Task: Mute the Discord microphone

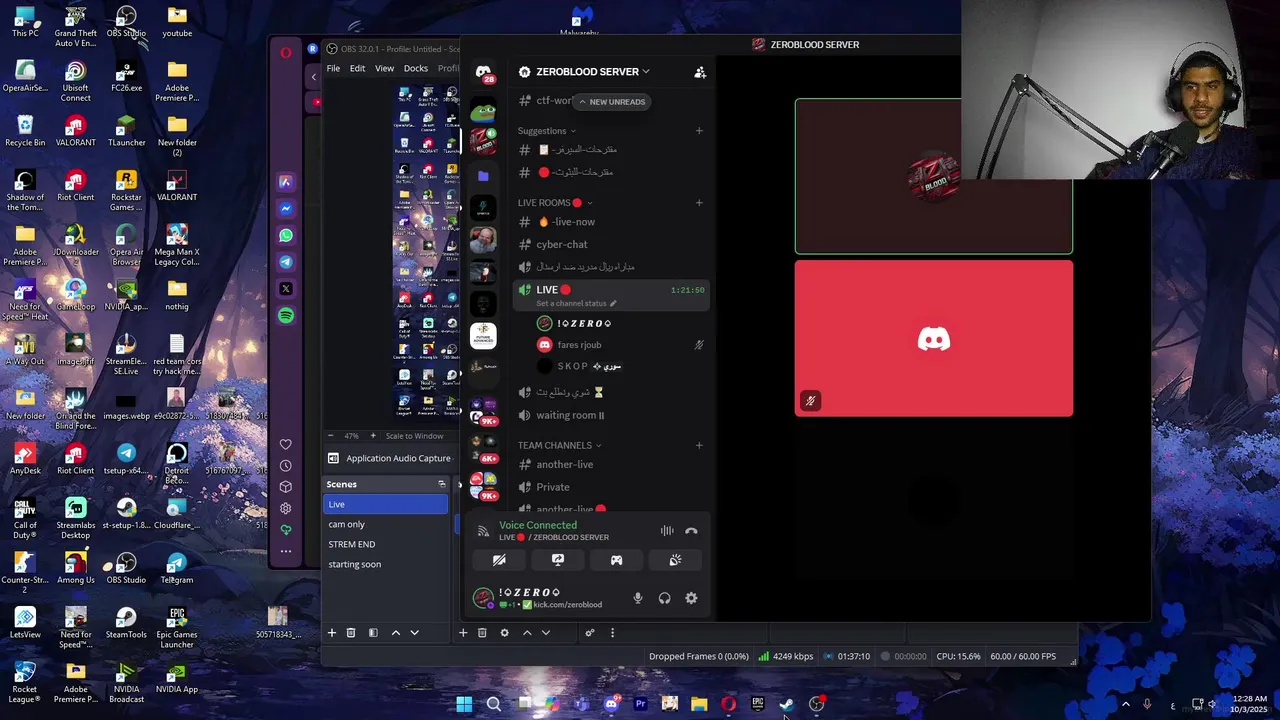Action: click(x=638, y=598)
